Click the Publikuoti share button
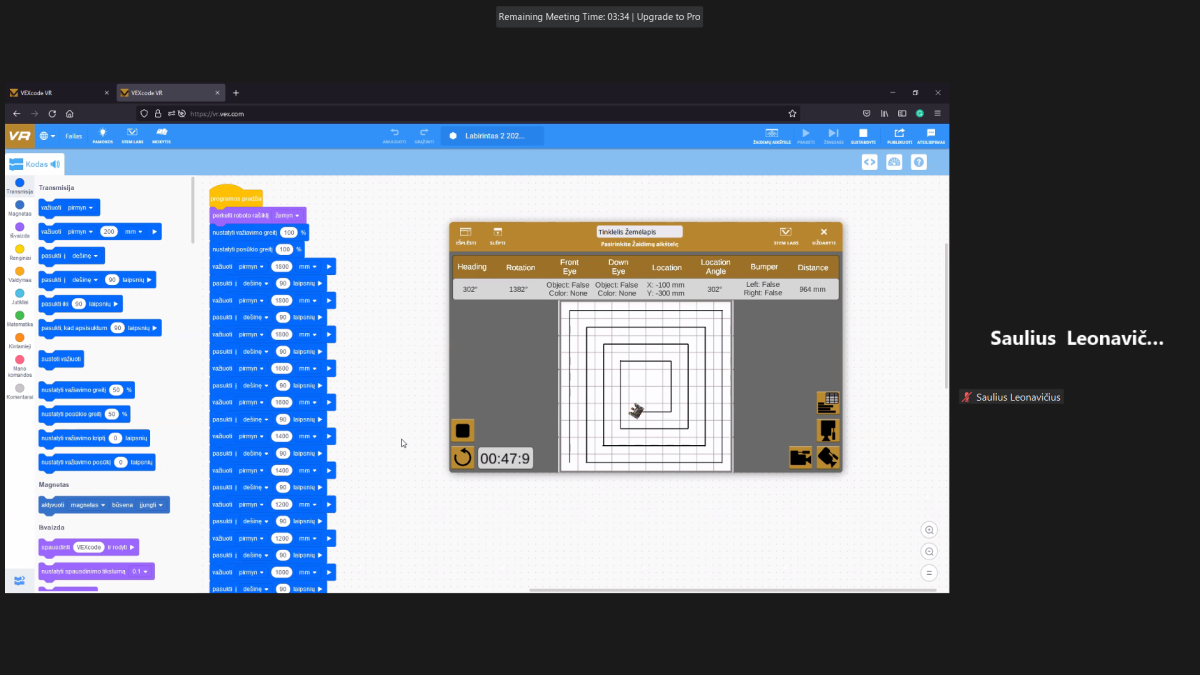The width and height of the screenshot is (1200, 675). [899, 135]
